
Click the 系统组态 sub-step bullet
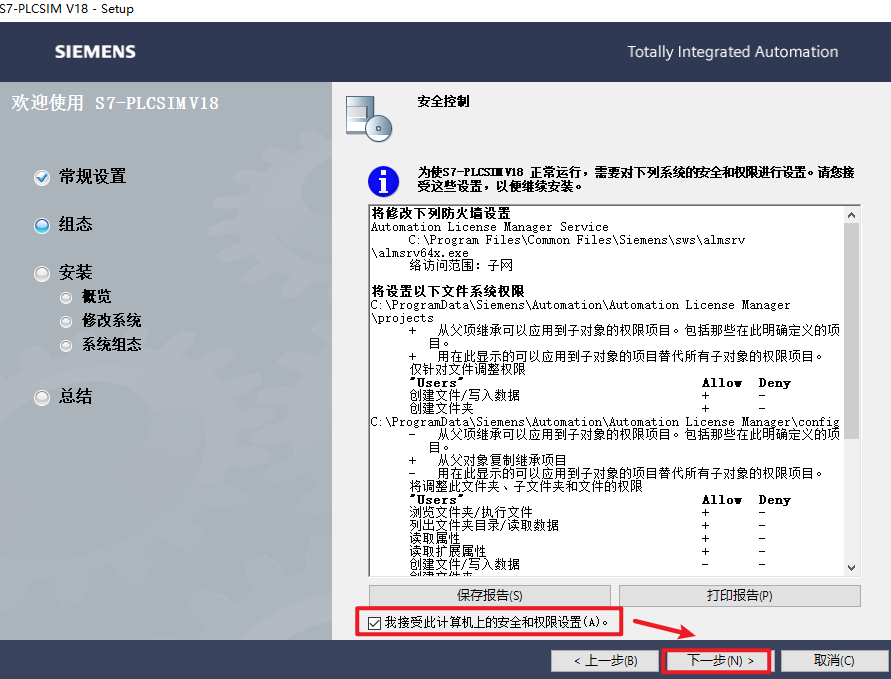(66, 345)
